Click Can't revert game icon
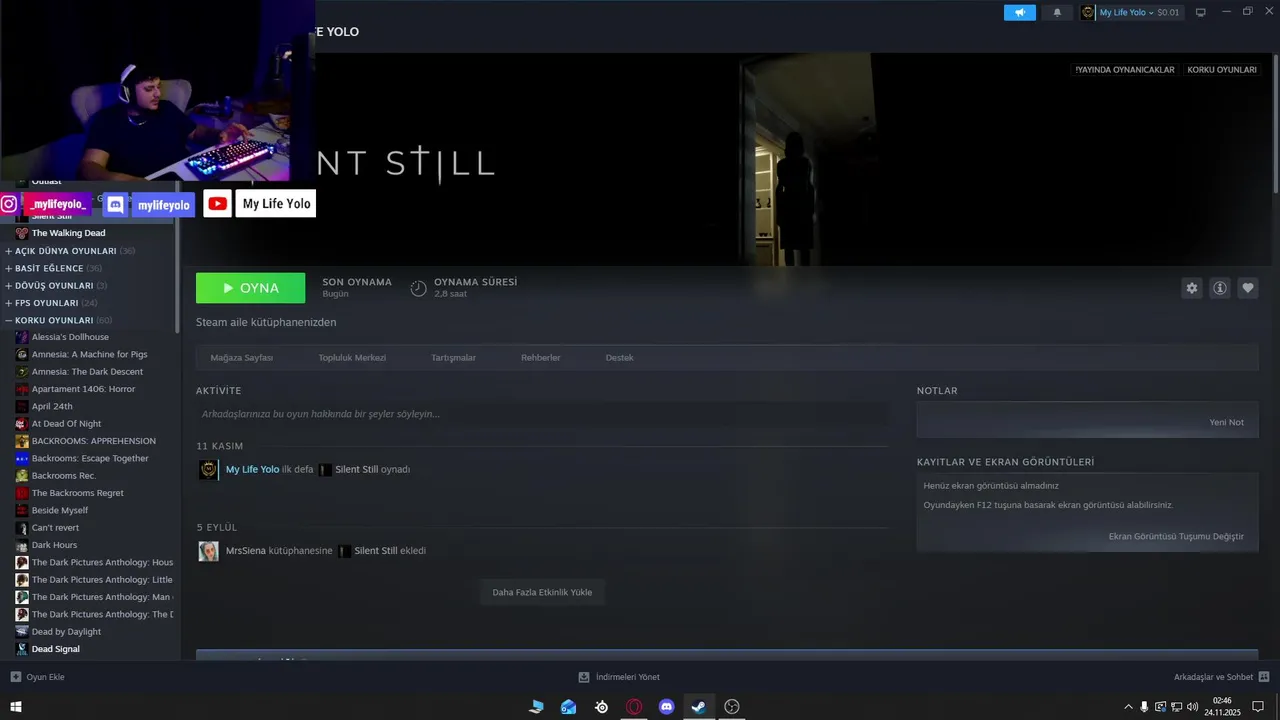1280x720 pixels. coord(22,528)
